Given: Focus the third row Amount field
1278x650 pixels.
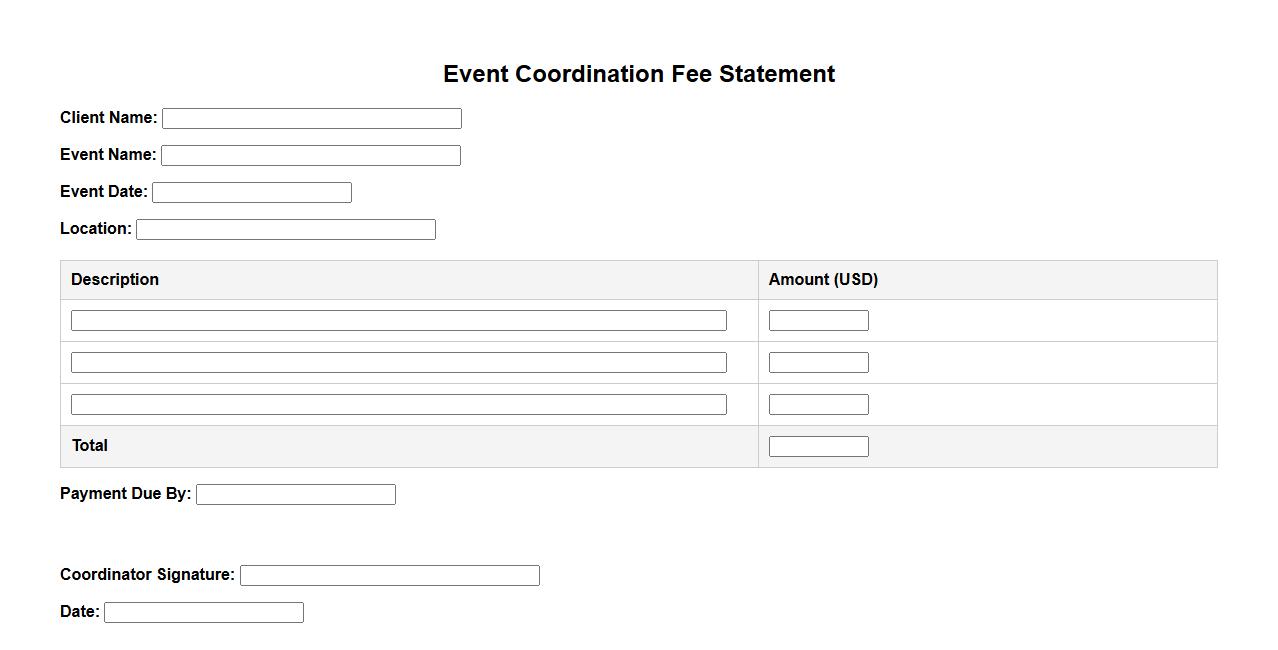Looking at the screenshot, I should coord(818,405).
